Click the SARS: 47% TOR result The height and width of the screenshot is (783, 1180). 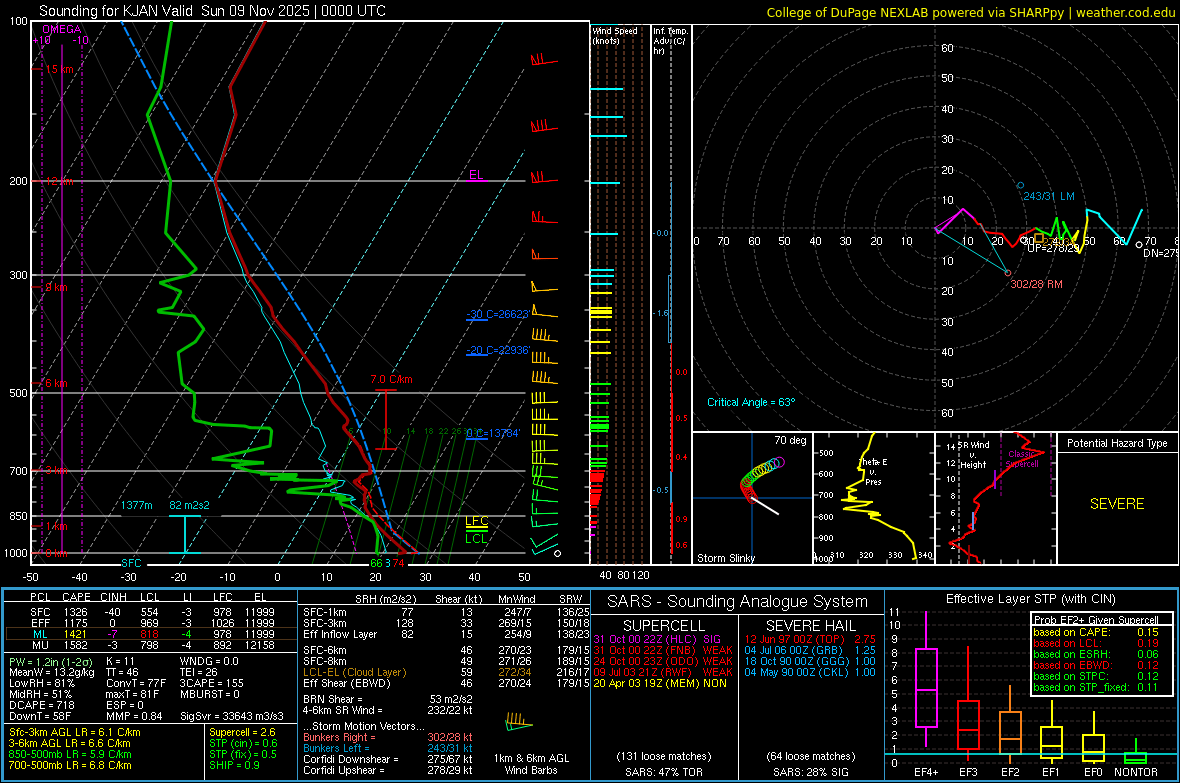click(663, 773)
